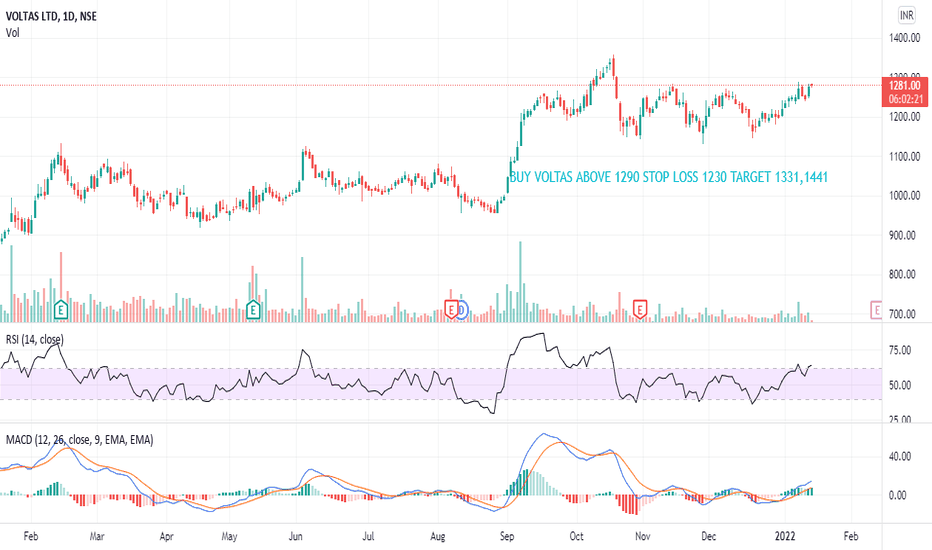Click the Dec label on the time axis
This screenshot has width=932, height=550.
pyautogui.click(x=709, y=536)
